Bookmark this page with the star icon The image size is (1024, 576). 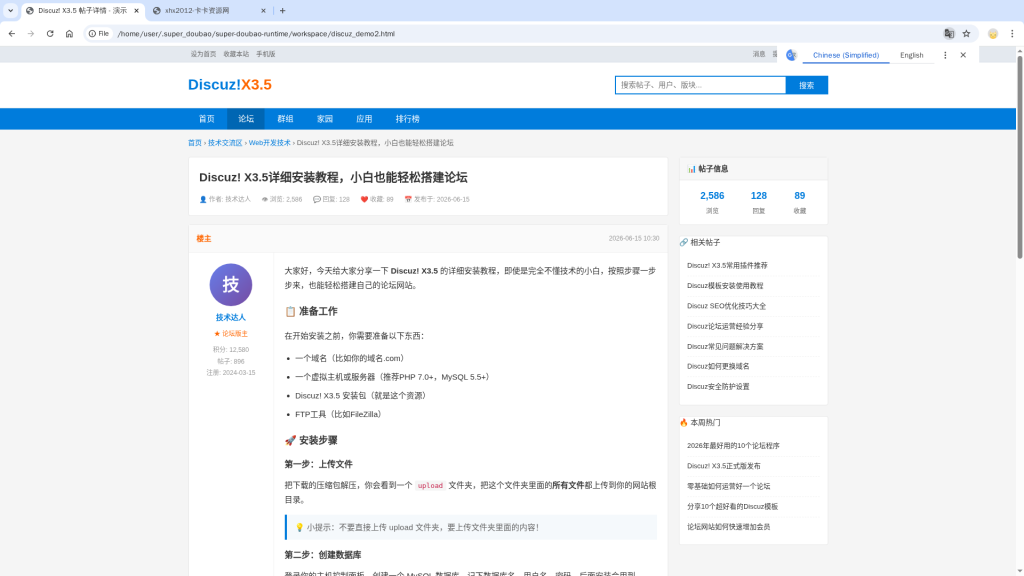coord(967,34)
